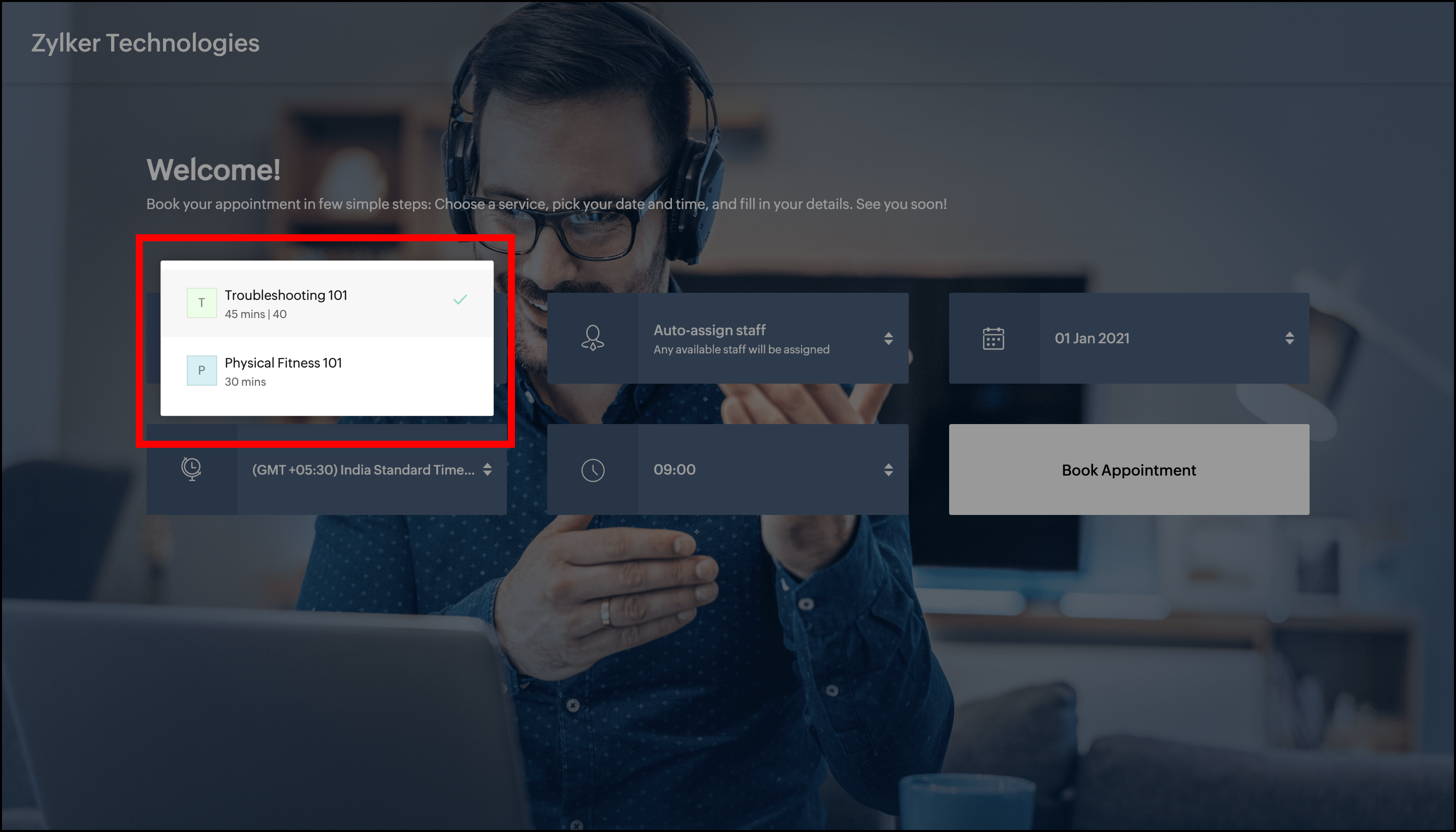Click the 09:00 time value
Image resolution: width=1456 pixels, height=832 pixels.
point(674,470)
